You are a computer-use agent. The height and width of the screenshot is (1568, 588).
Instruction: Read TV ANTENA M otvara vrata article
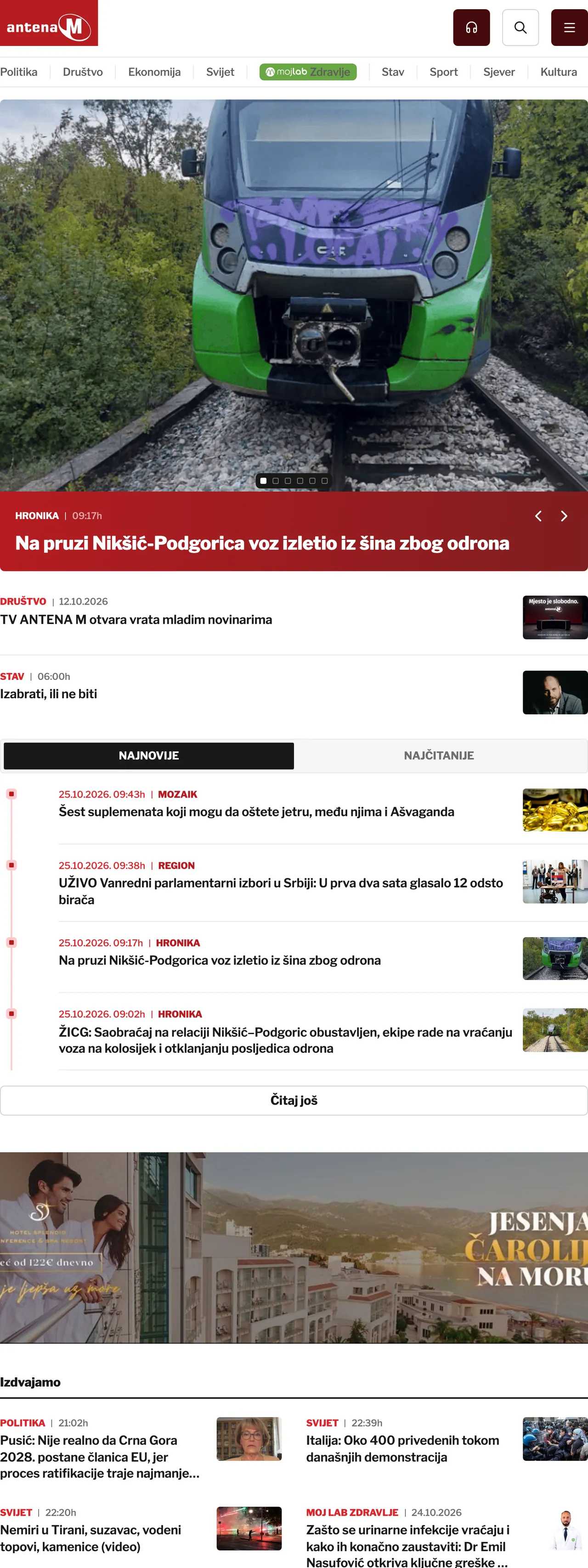pyautogui.click(x=136, y=620)
